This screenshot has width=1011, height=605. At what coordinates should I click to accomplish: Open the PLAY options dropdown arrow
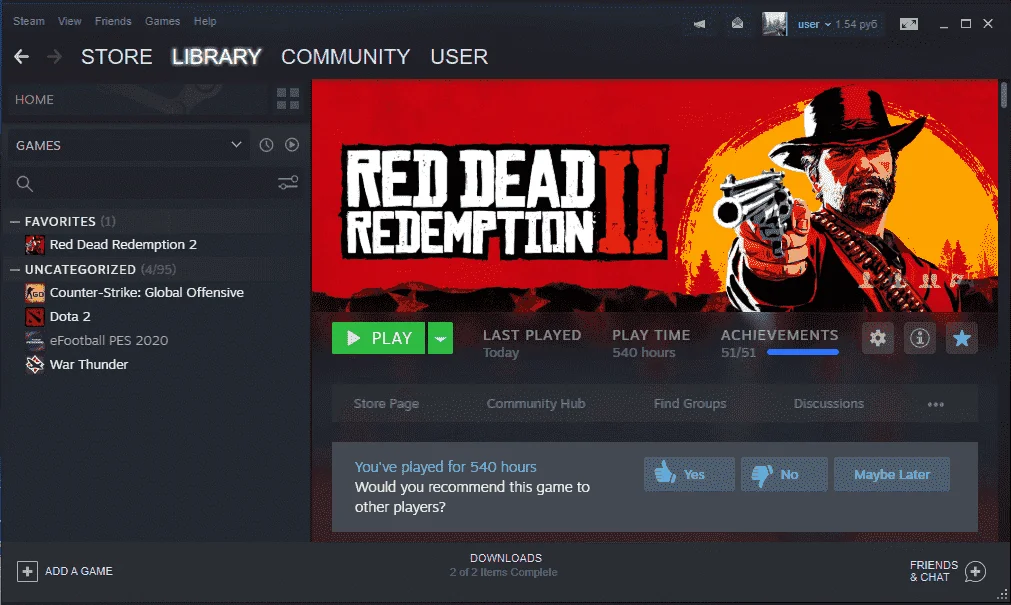point(440,338)
